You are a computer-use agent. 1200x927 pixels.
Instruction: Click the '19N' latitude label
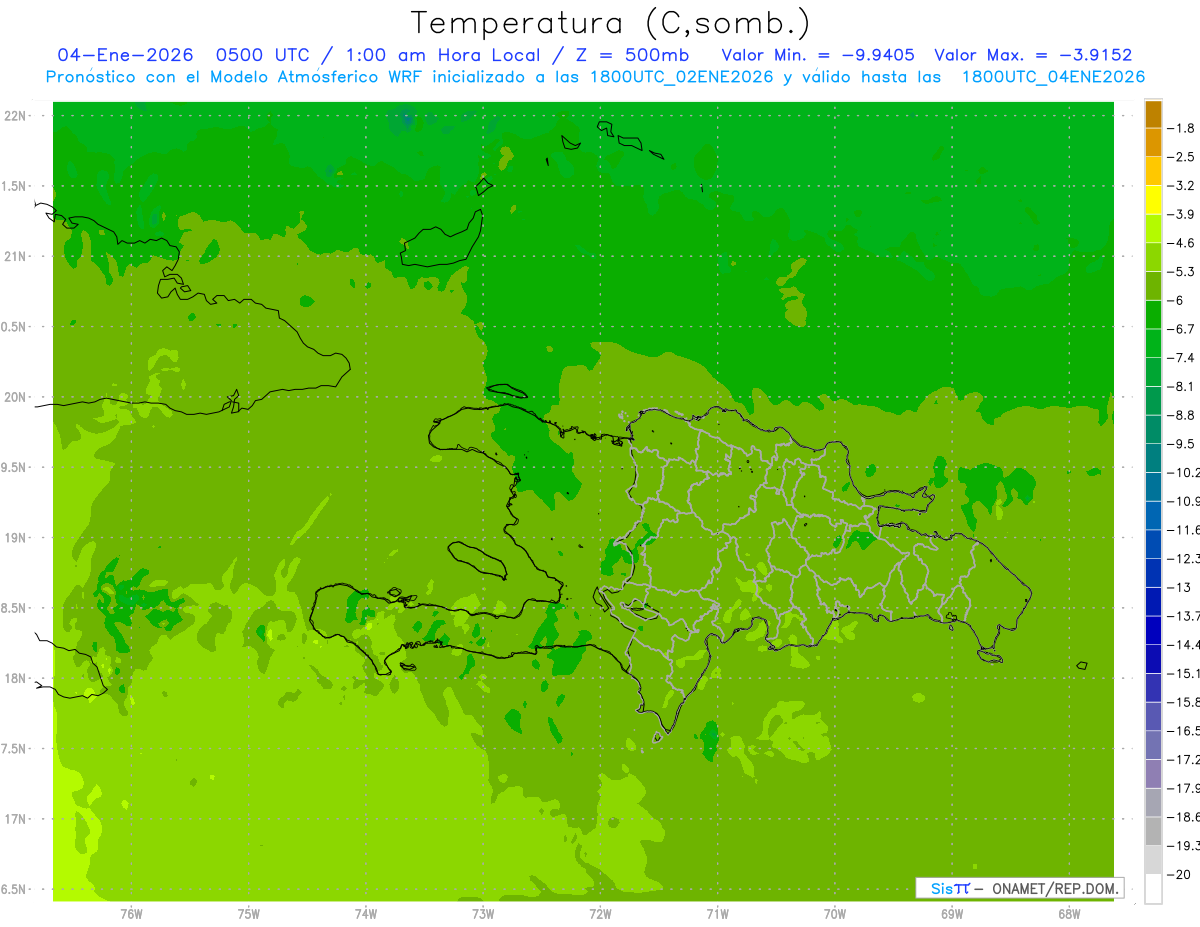[x=14, y=538]
